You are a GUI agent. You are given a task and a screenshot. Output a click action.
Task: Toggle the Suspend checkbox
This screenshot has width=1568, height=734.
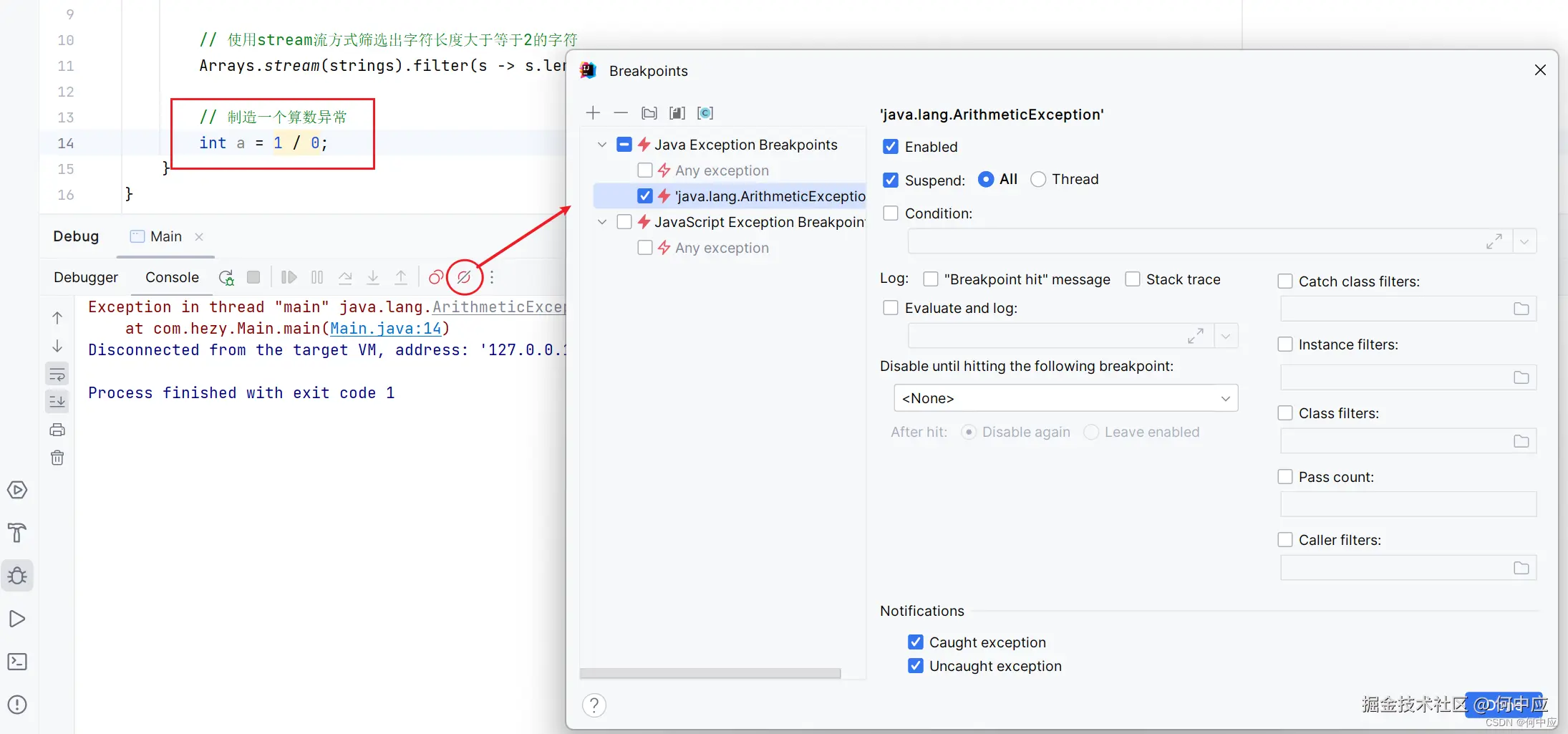pos(891,180)
